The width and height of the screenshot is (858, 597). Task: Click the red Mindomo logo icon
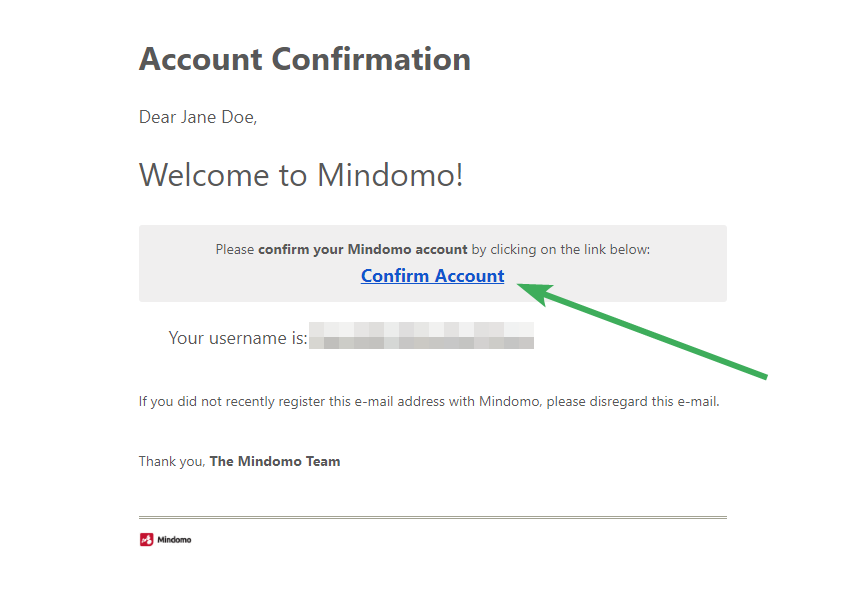click(146, 540)
